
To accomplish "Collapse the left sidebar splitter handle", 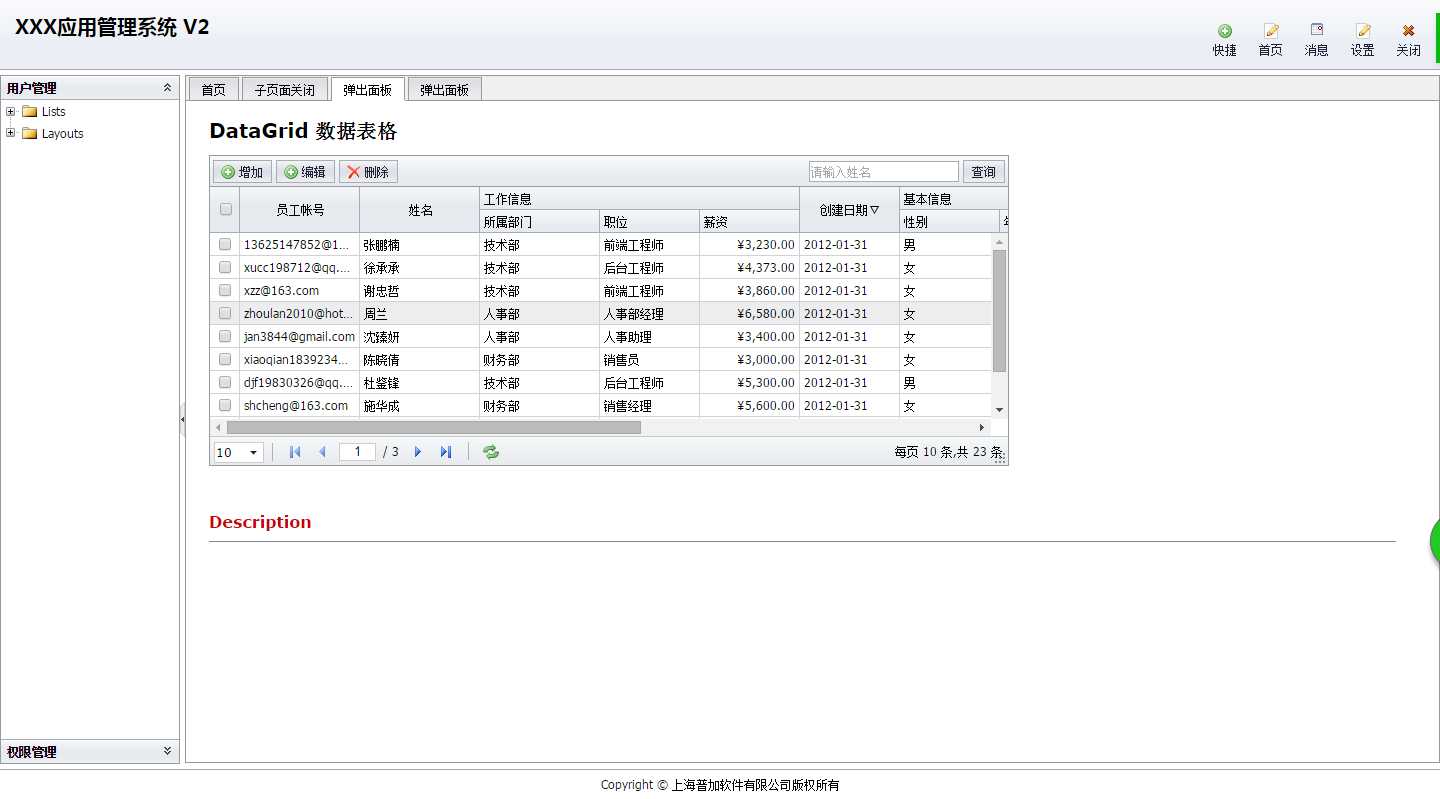I will (182, 420).
